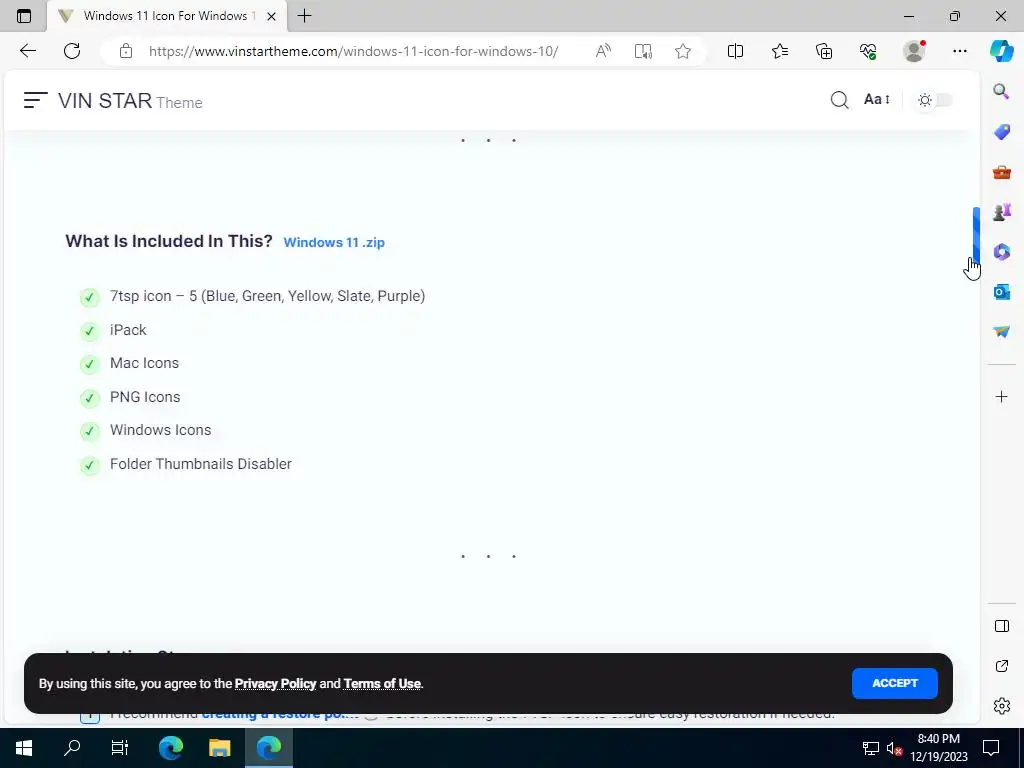1024x768 pixels.
Task: Click the 'iPack' list item
Action: pos(128,330)
